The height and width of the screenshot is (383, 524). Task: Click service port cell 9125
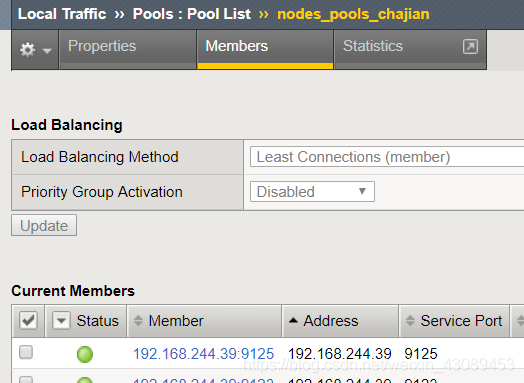pos(421,354)
